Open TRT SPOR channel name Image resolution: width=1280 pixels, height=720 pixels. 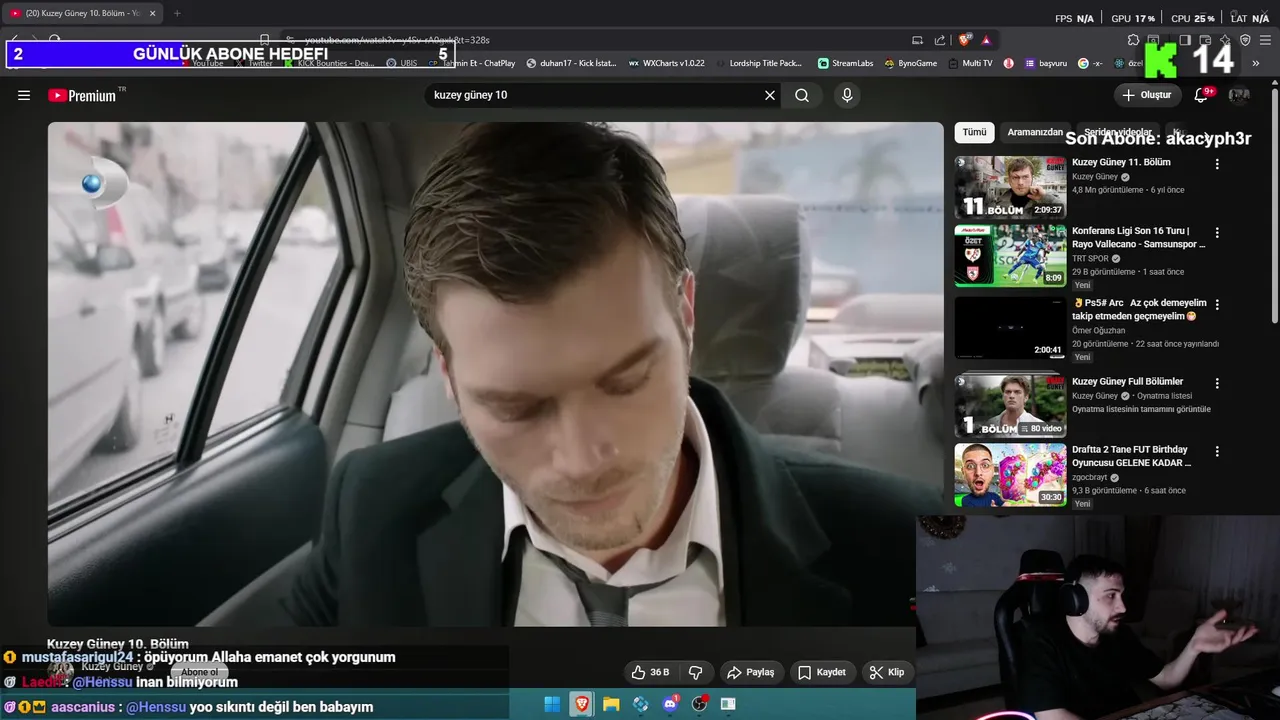tap(1090, 258)
